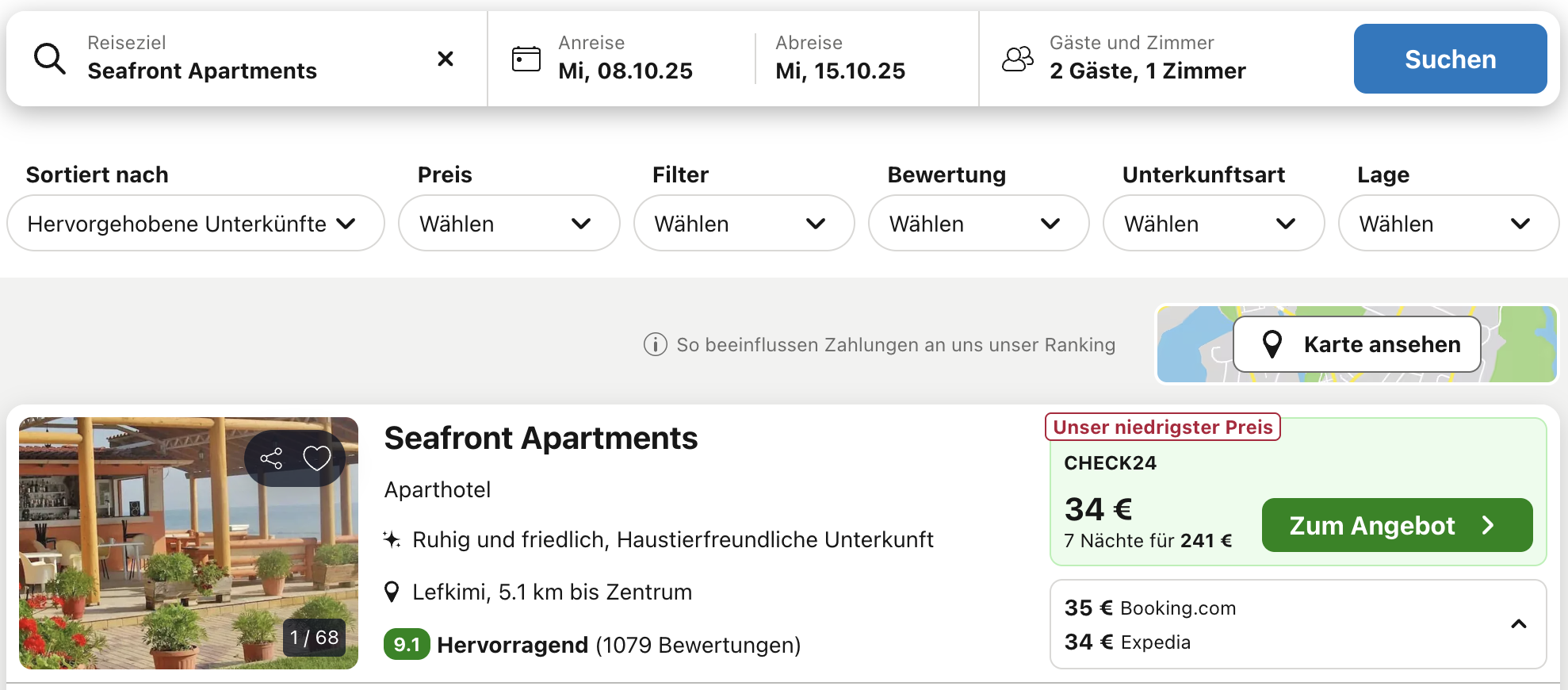Click the location pin next to Lefkimi
Image resolution: width=1568 pixels, height=690 pixels.
pyautogui.click(x=392, y=592)
